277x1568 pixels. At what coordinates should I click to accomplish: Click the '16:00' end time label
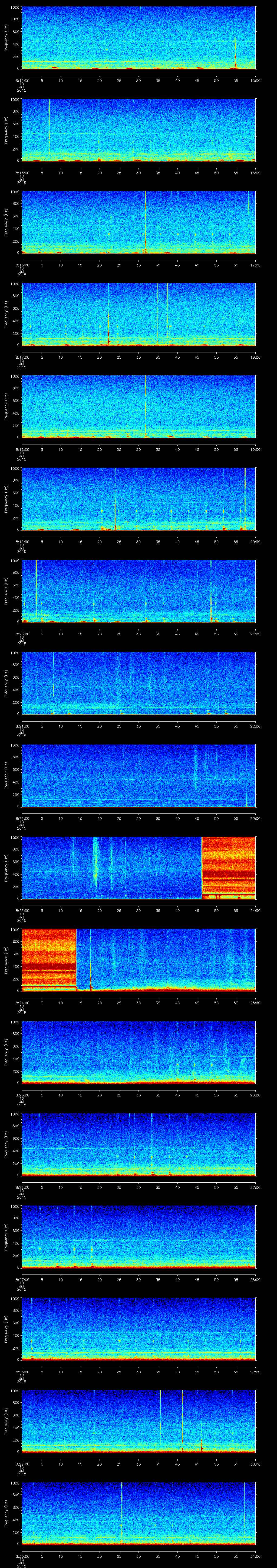(x=256, y=173)
